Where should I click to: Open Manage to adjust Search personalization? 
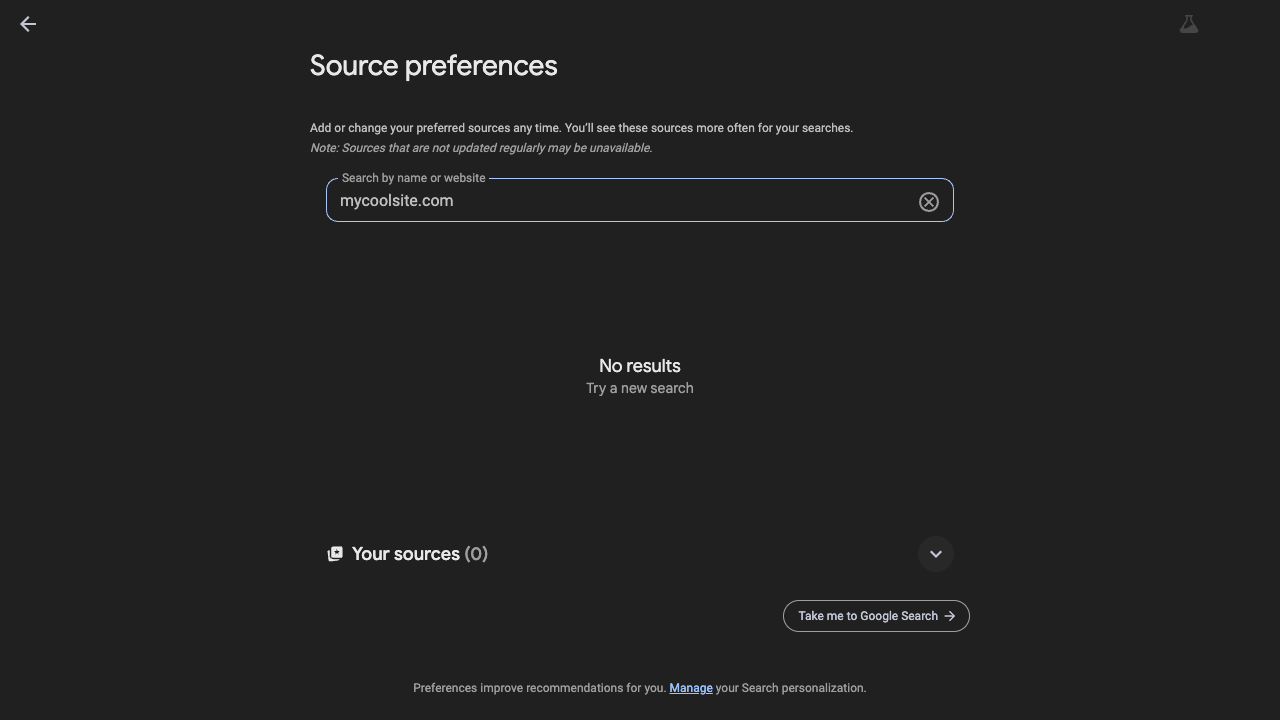coord(691,688)
